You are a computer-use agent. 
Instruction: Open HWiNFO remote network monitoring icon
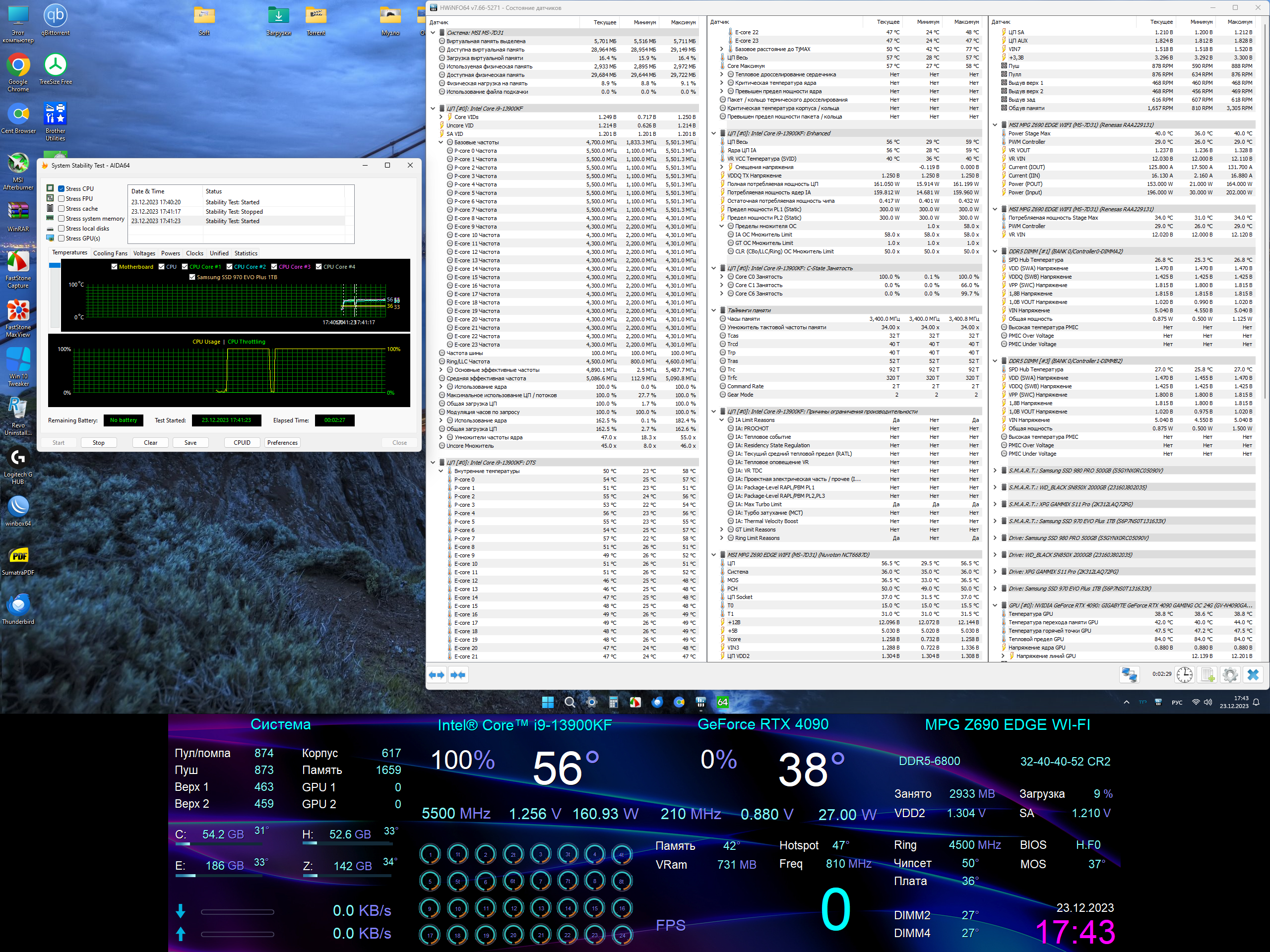click(x=1129, y=675)
